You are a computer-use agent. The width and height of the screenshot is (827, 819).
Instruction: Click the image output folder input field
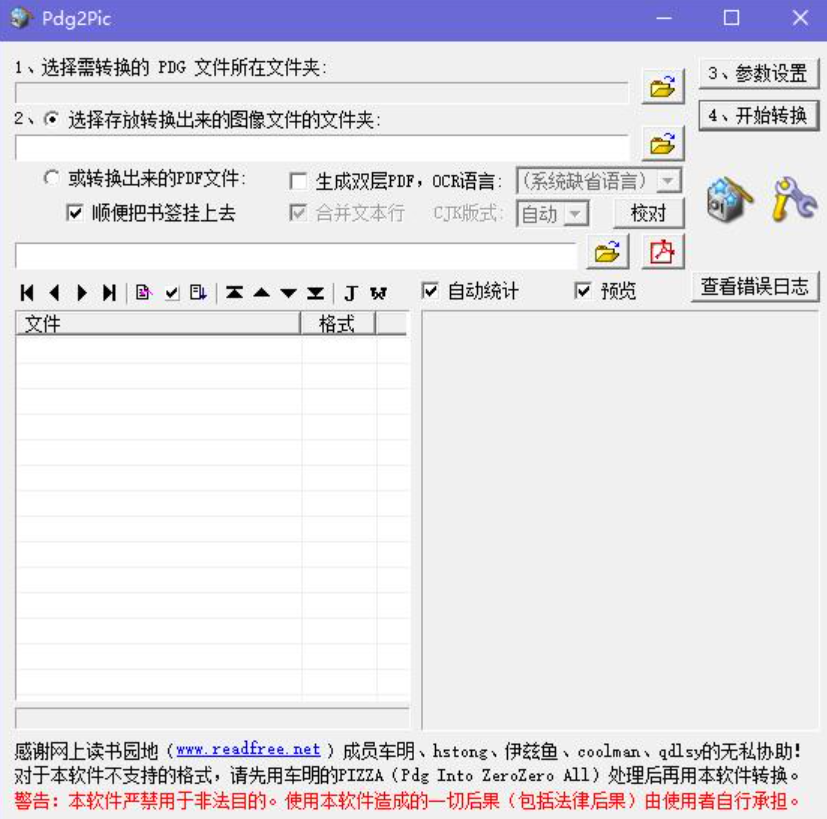coord(322,148)
